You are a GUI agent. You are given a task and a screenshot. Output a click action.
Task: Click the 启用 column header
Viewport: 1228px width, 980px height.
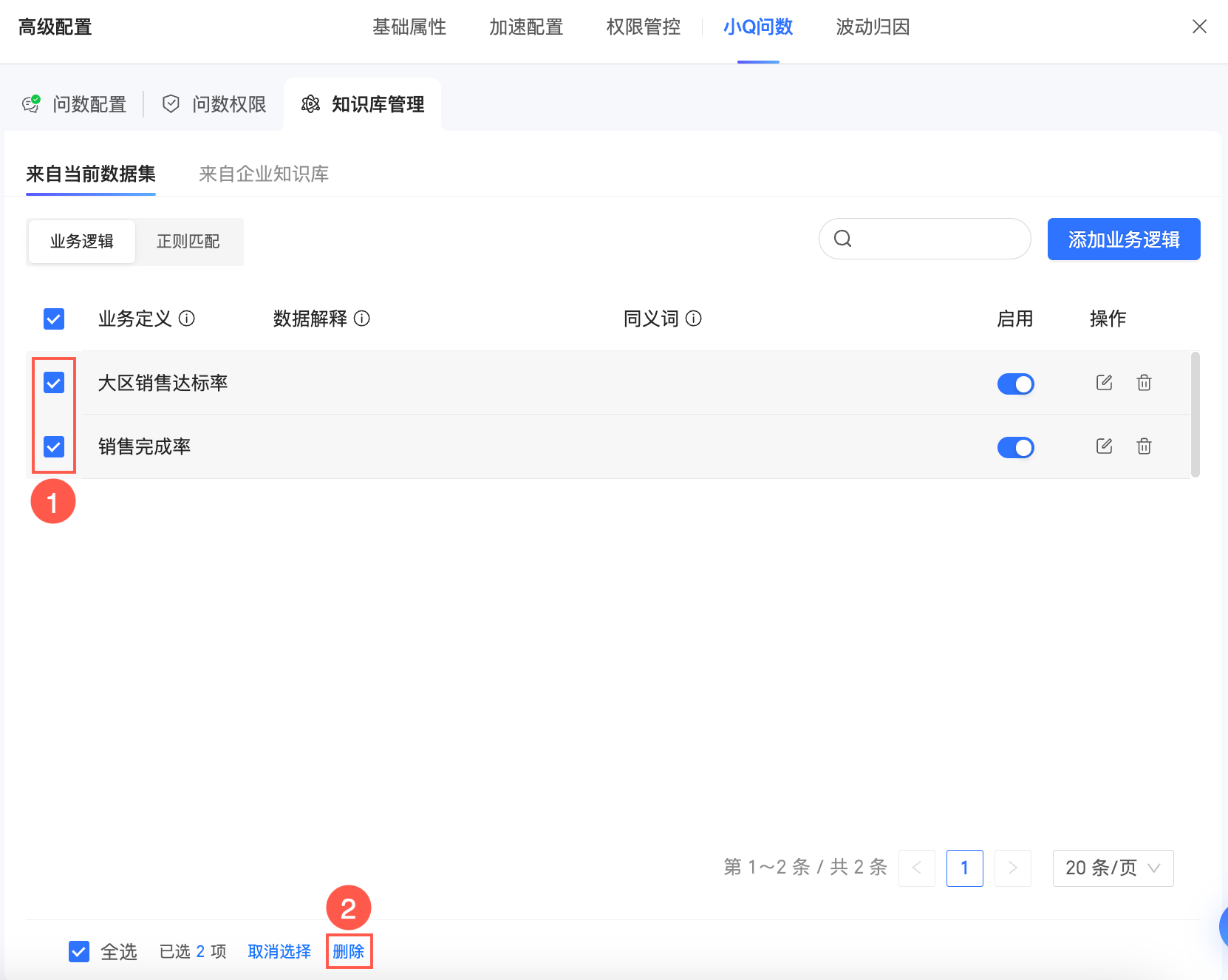1015,319
